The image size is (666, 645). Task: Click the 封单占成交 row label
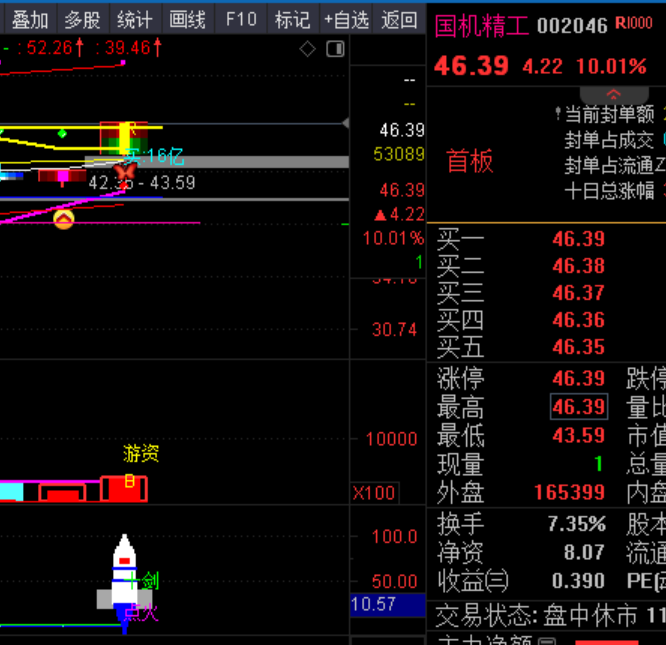pyautogui.click(x=609, y=140)
